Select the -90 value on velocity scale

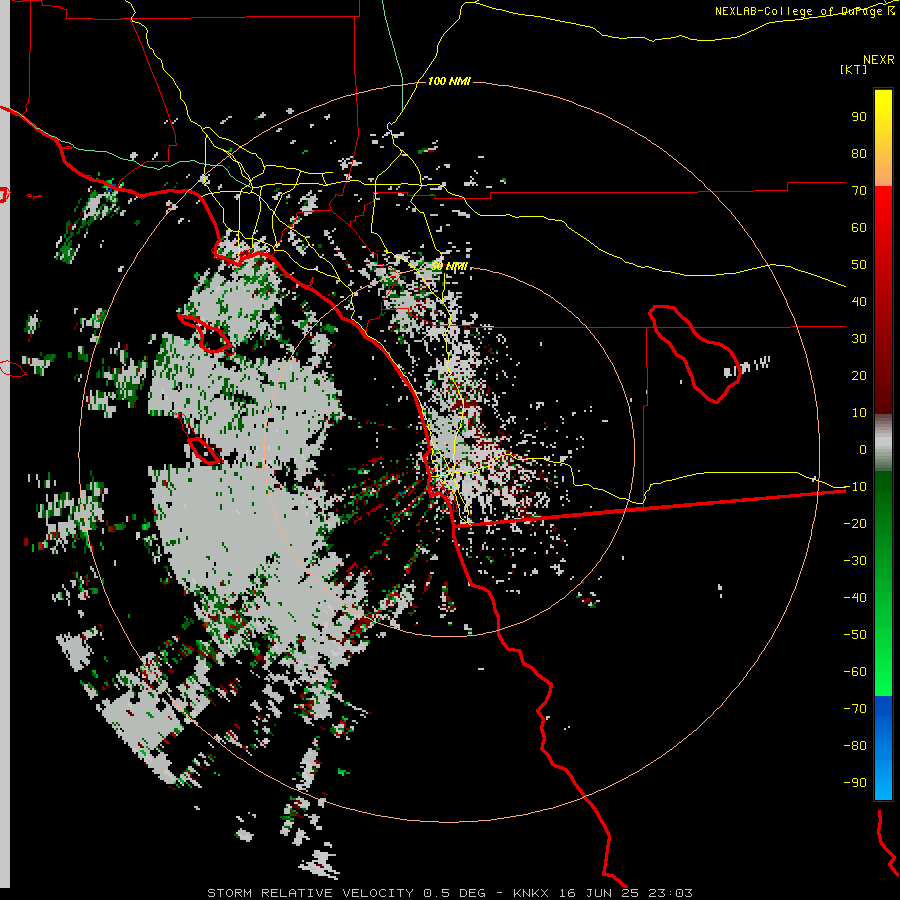(855, 783)
